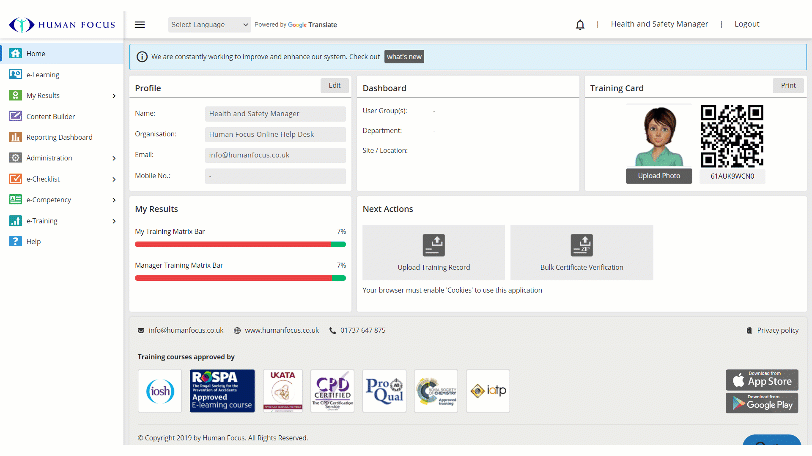Click the e-Learning sidebar icon
This screenshot has width=812, height=456.
point(15,74)
